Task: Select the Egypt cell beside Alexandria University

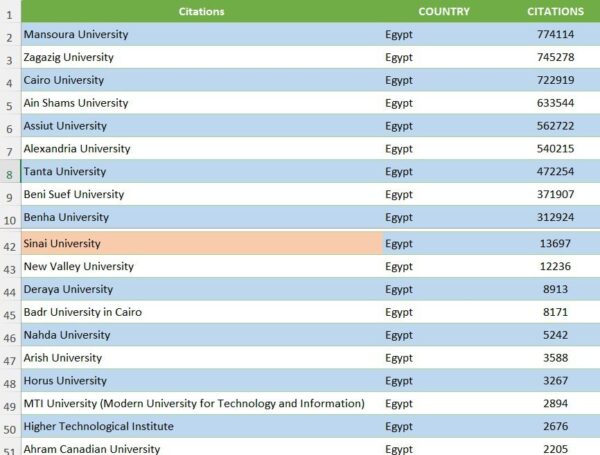Action: (x=399, y=149)
